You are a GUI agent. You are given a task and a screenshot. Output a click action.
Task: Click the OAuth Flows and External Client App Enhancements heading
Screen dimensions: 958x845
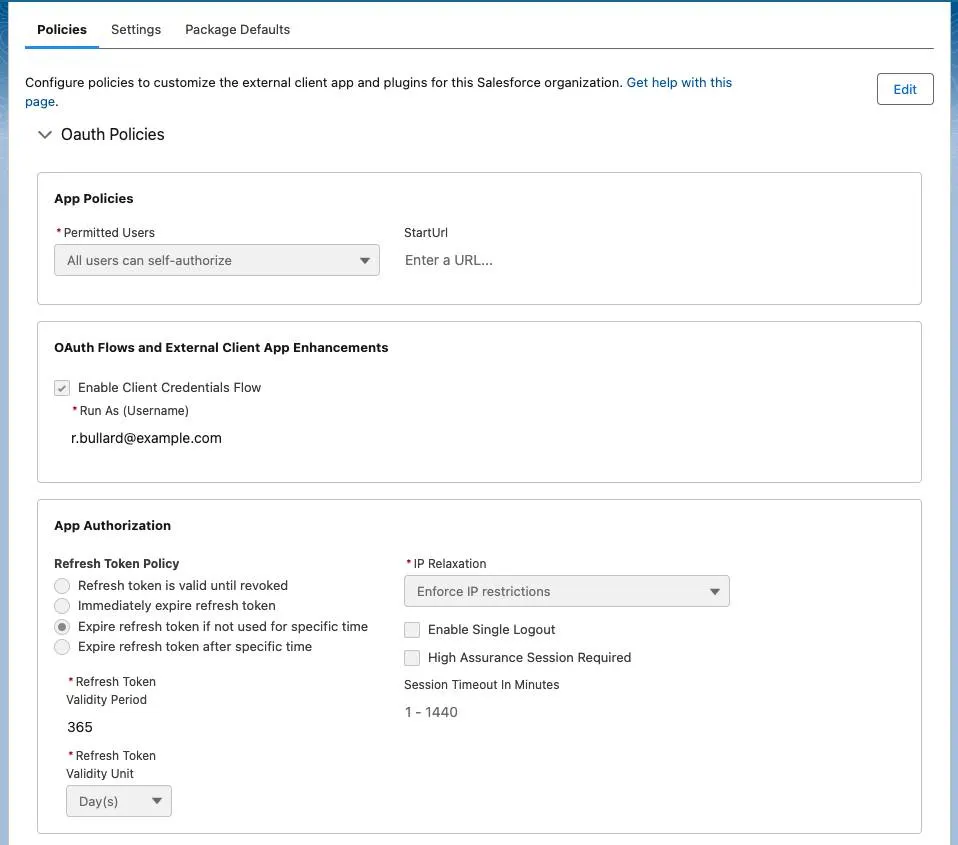[x=221, y=348]
